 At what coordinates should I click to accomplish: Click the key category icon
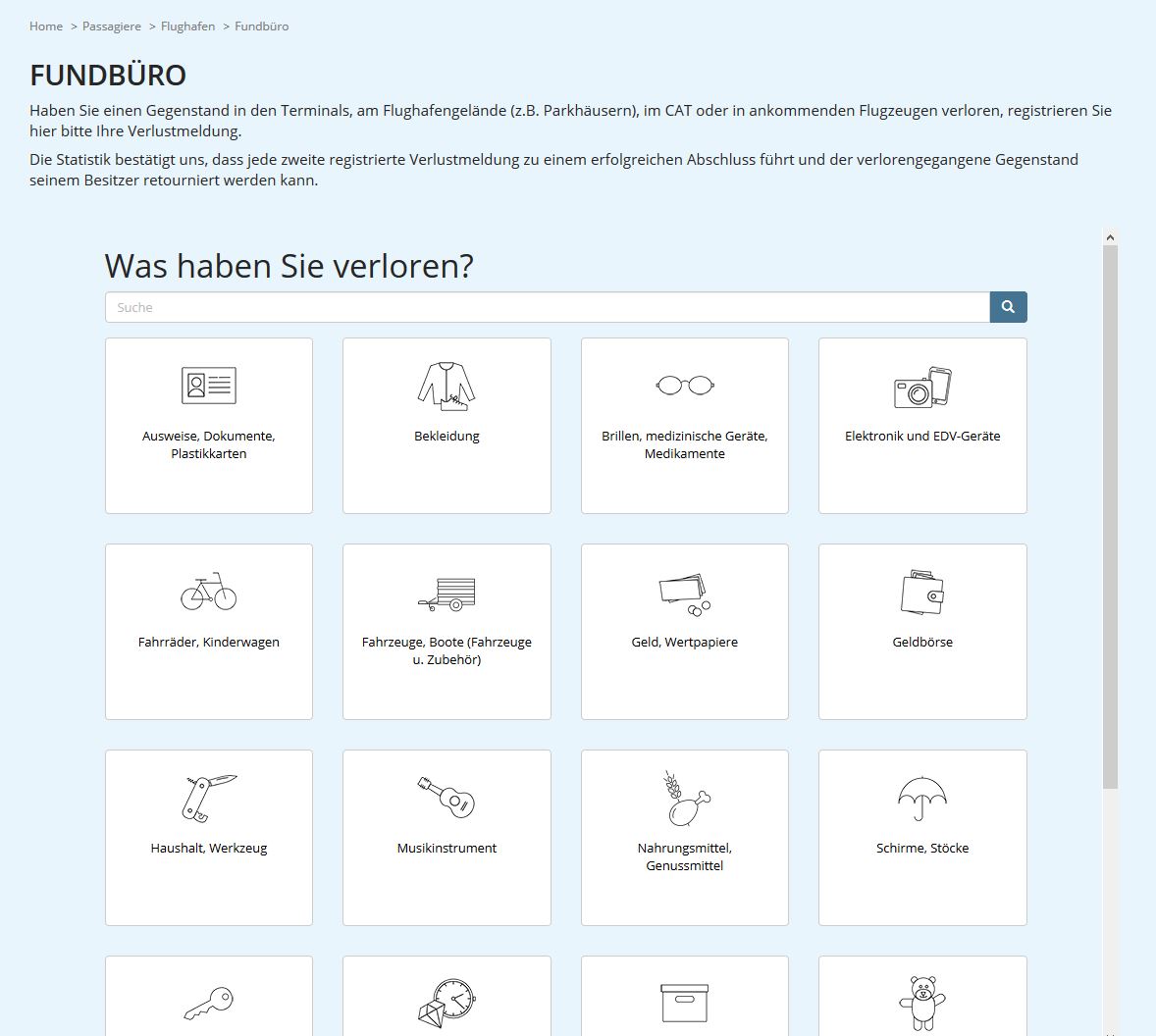coord(208,1003)
